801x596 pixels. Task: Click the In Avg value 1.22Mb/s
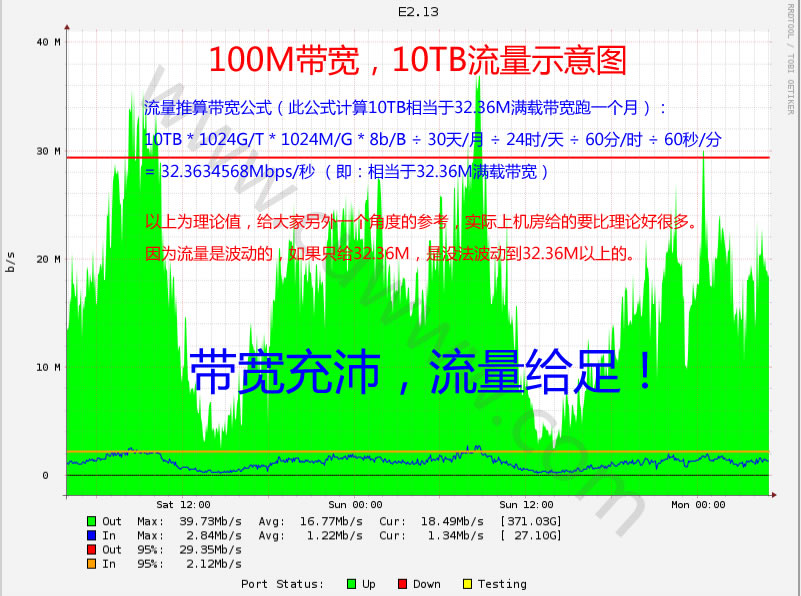click(335, 536)
